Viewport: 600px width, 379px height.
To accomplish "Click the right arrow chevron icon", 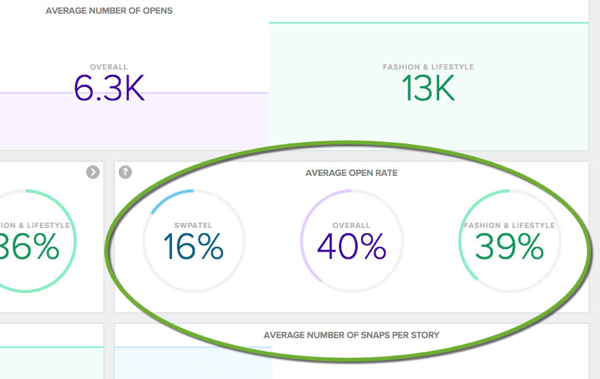I will coord(93,172).
